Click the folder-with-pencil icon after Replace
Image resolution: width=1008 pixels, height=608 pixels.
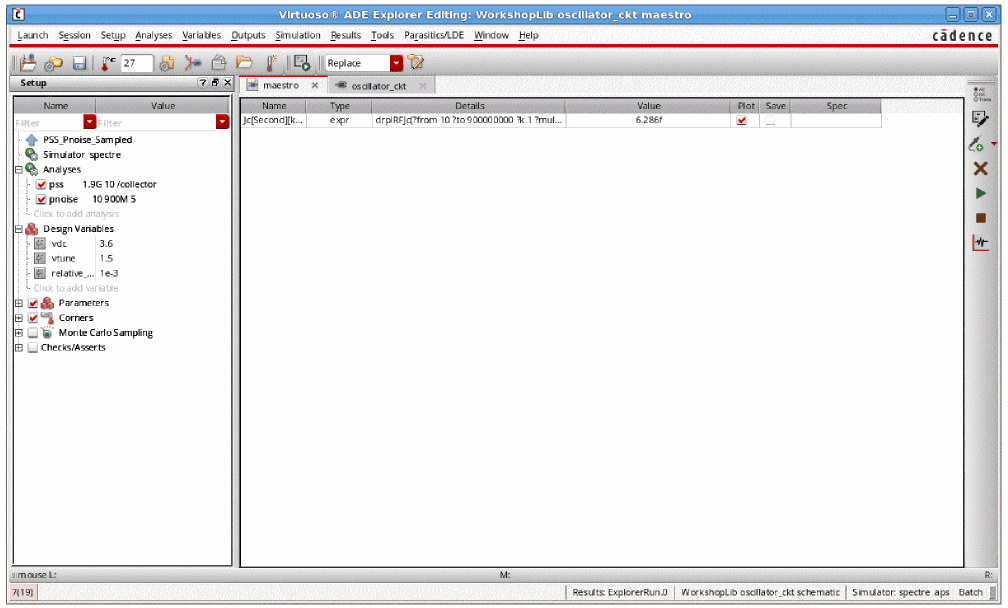click(416, 62)
